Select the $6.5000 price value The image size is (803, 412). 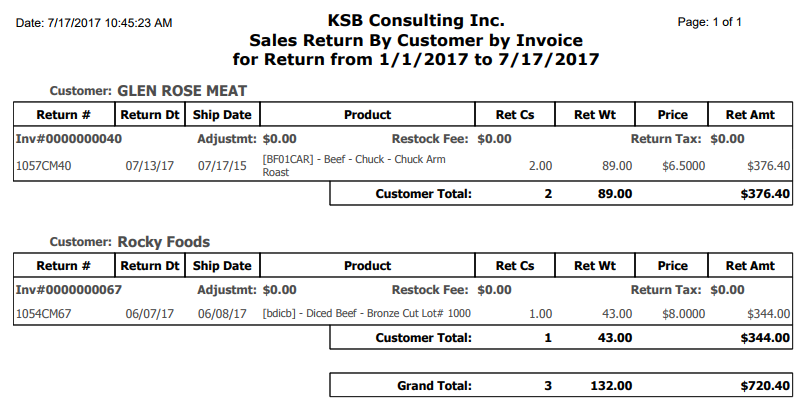tap(683, 165)
